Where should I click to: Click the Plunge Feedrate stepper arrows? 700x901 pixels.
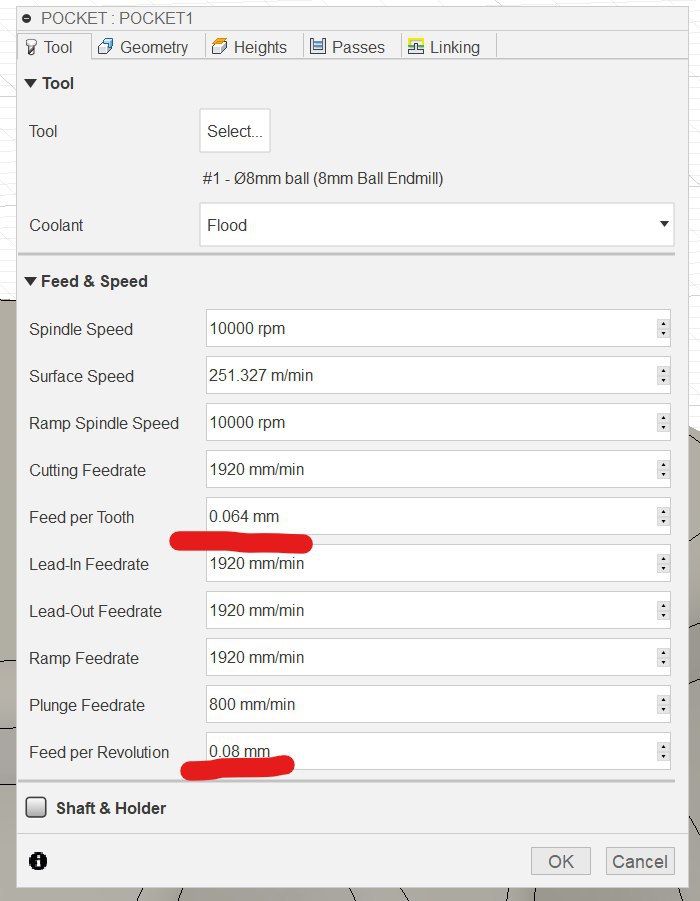coord(662,705)
